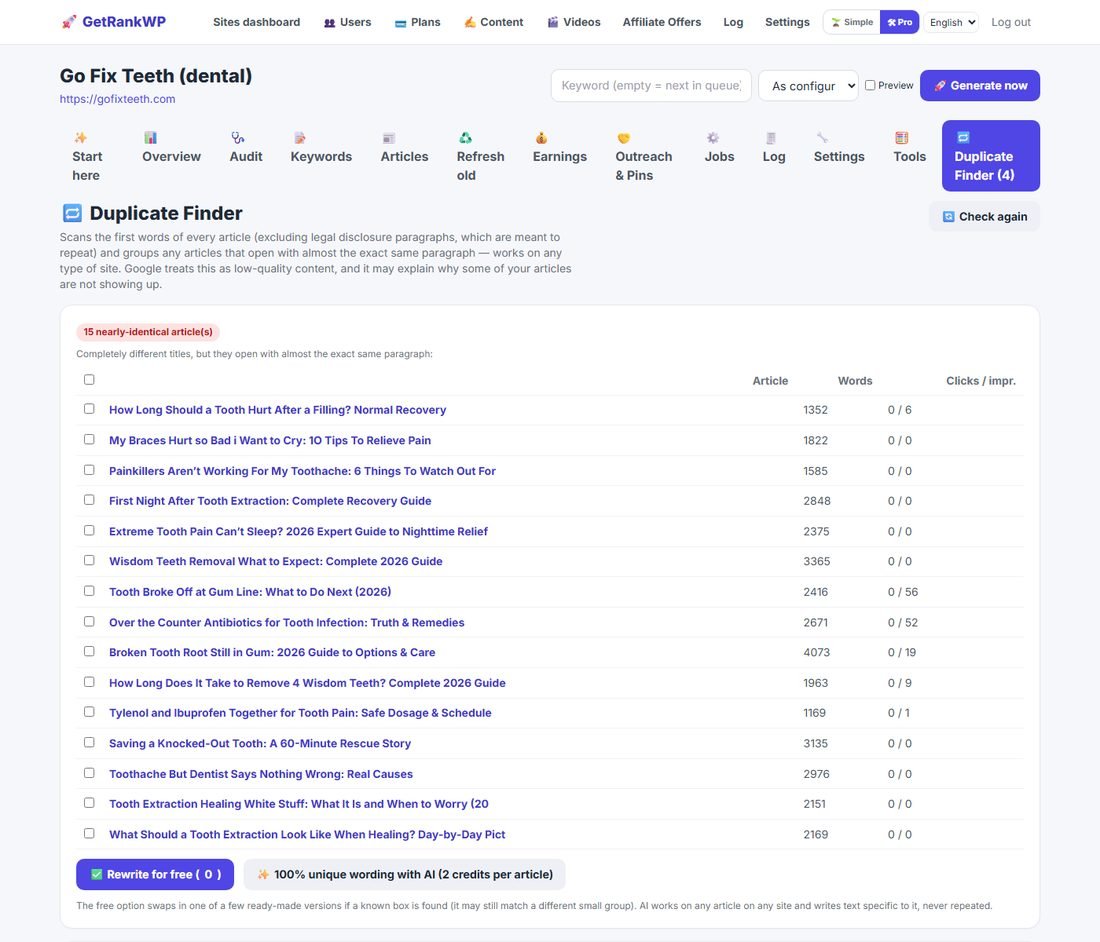Click '100% unique wording with AI' button

coord(404,874)
